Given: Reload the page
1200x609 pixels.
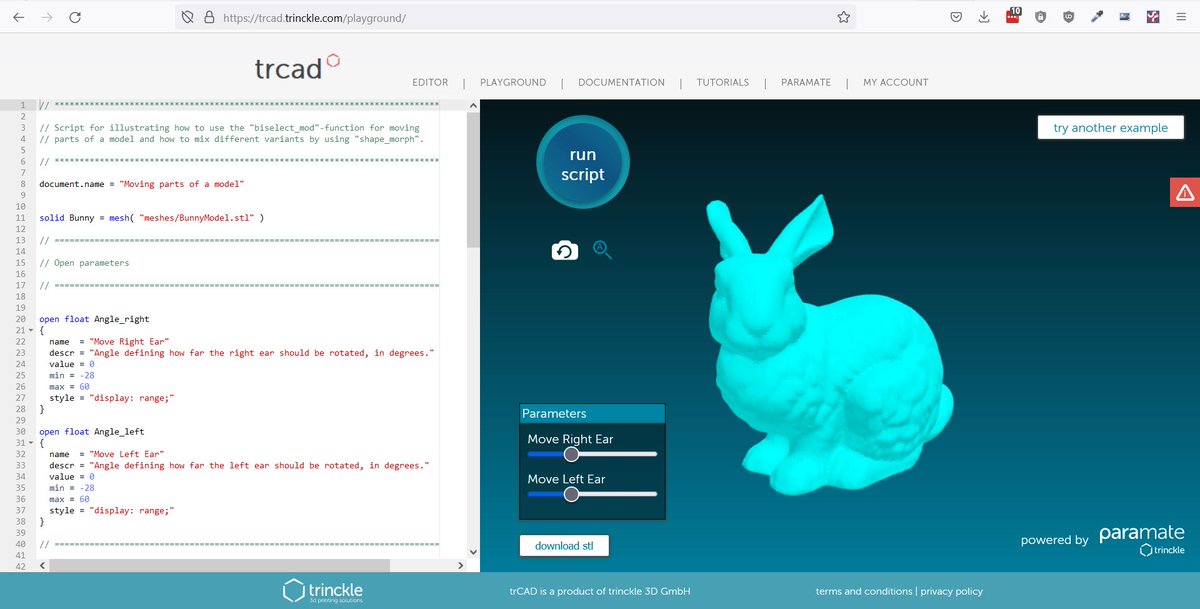Looking at the screenshot, I should pyautogui.click(x=75, y=17).
